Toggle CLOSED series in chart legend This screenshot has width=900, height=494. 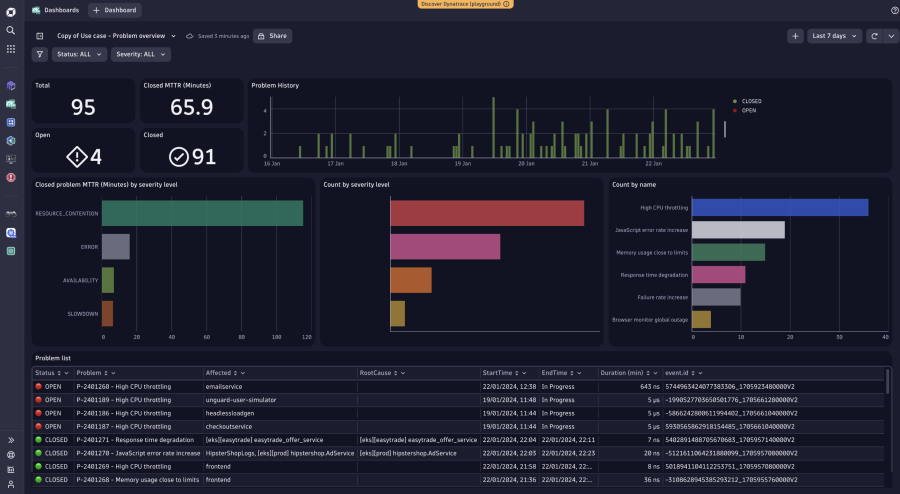click(747, 101)
